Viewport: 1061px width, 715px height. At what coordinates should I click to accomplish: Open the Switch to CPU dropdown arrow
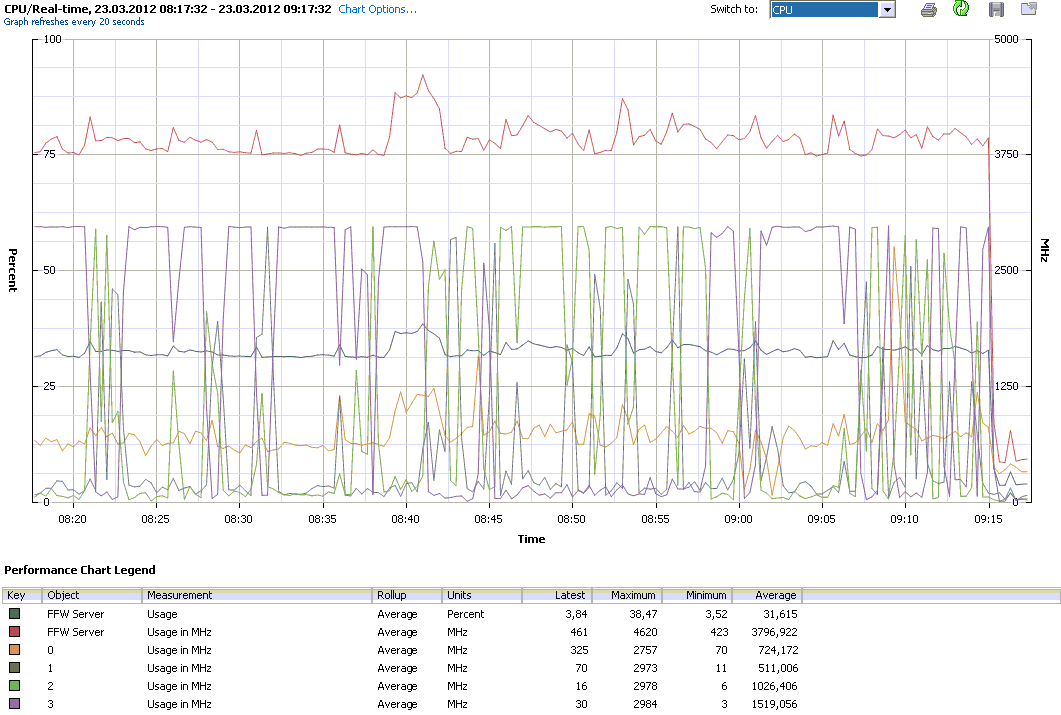(x=886, y=10)
